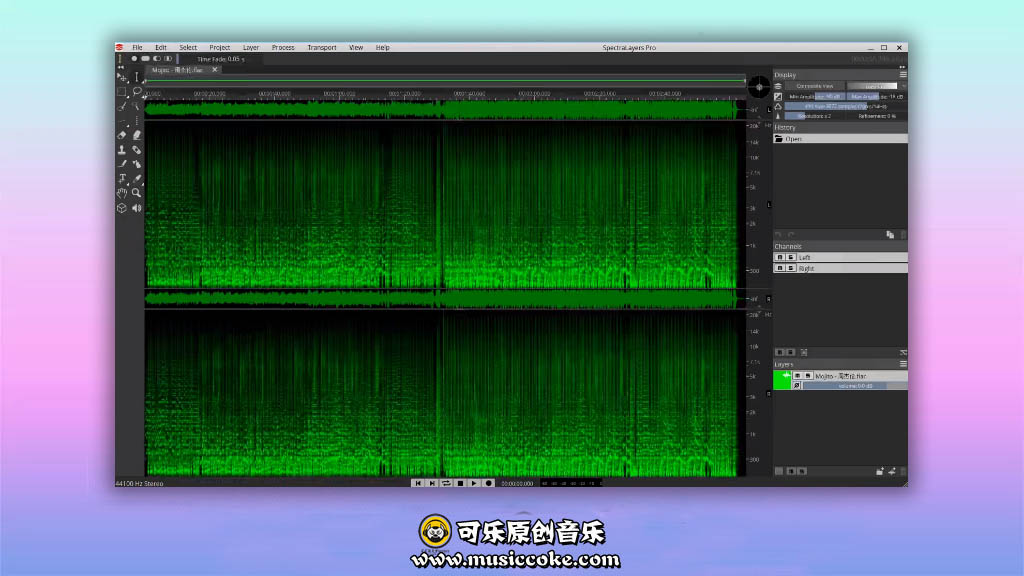Open the Layers panel options menu
Screen dimensions: 1024x576
pyautogui.click(x=903, y=364)
